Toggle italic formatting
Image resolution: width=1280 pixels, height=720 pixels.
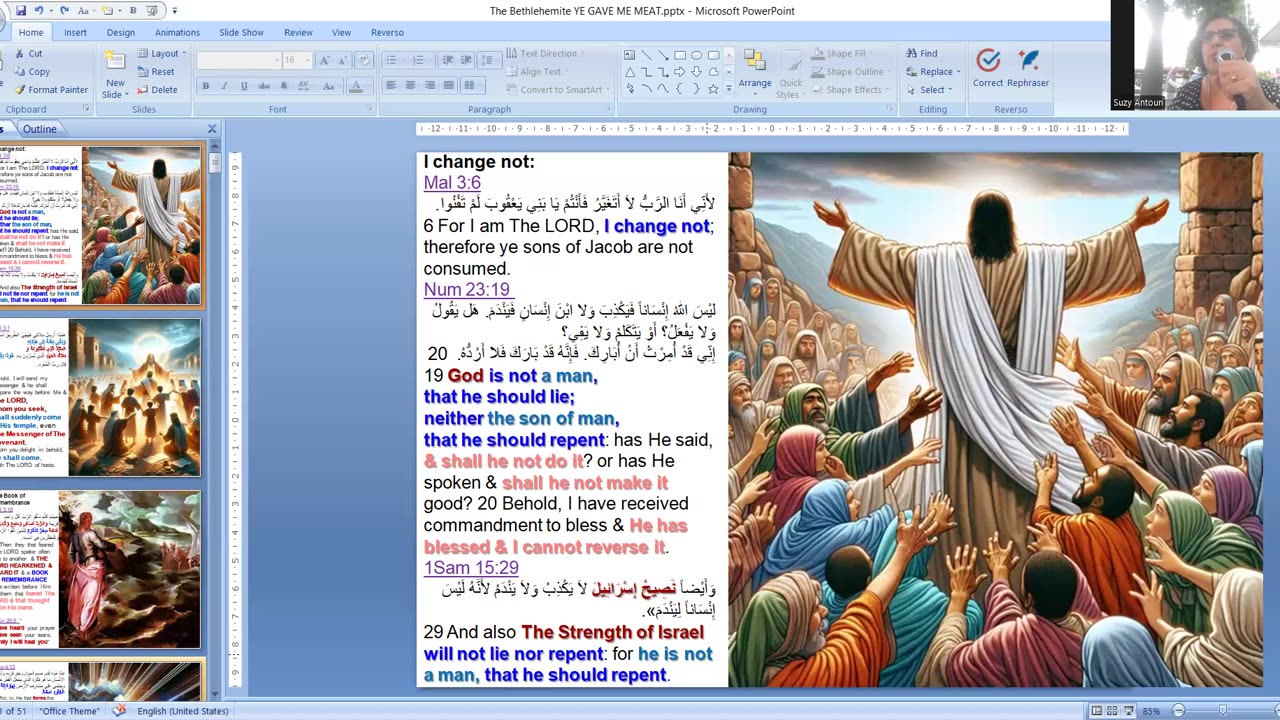click(x=225, y=86)
